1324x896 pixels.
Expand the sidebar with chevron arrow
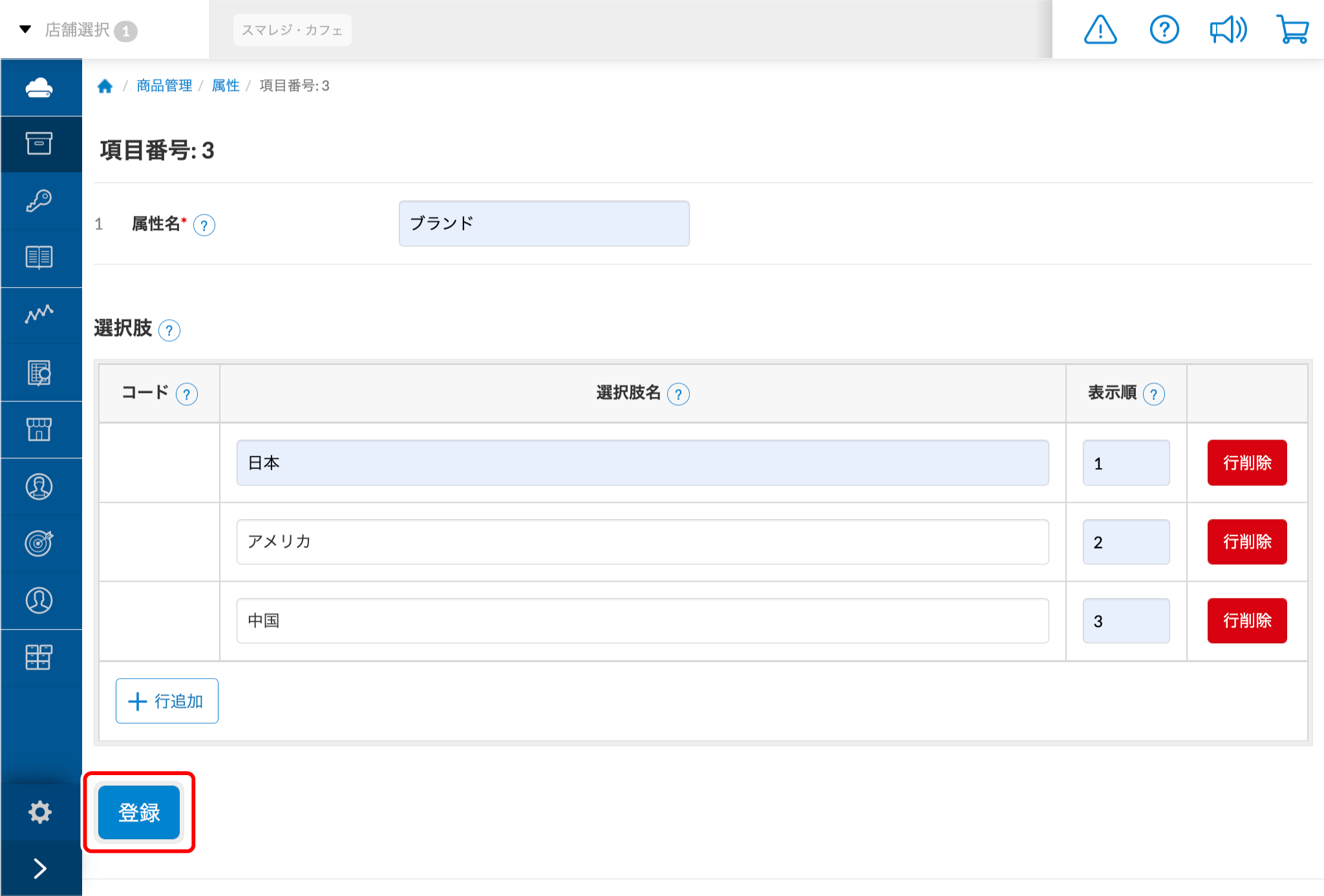[x=39, y=868]
